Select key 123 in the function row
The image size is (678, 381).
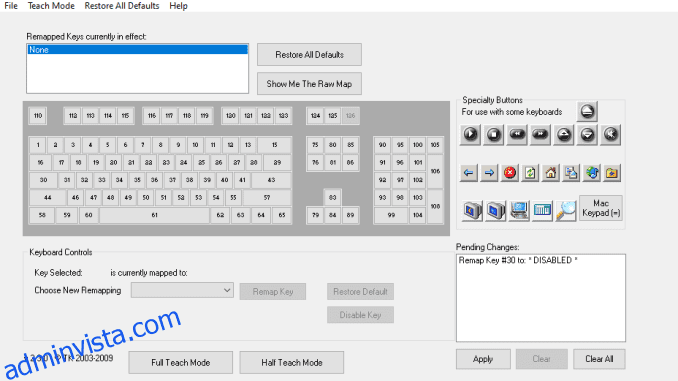[283, 115]
